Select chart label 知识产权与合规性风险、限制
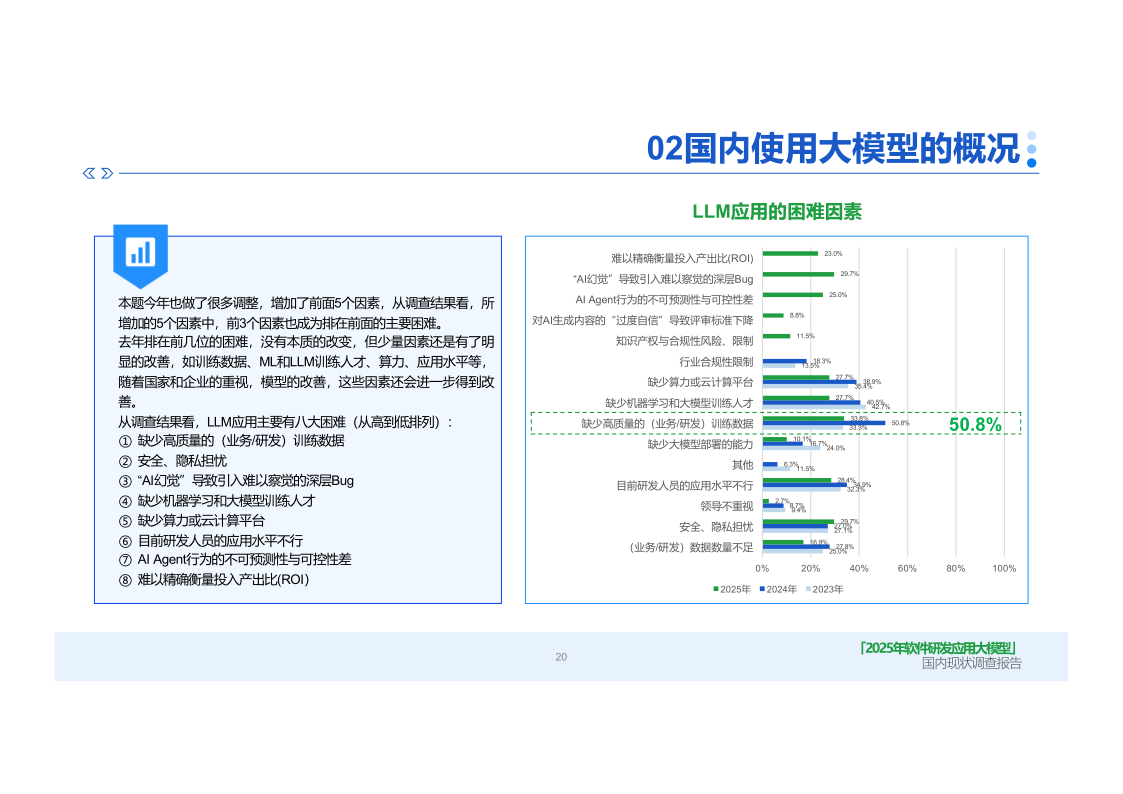The image size is (1123, 794). (685, 342)
